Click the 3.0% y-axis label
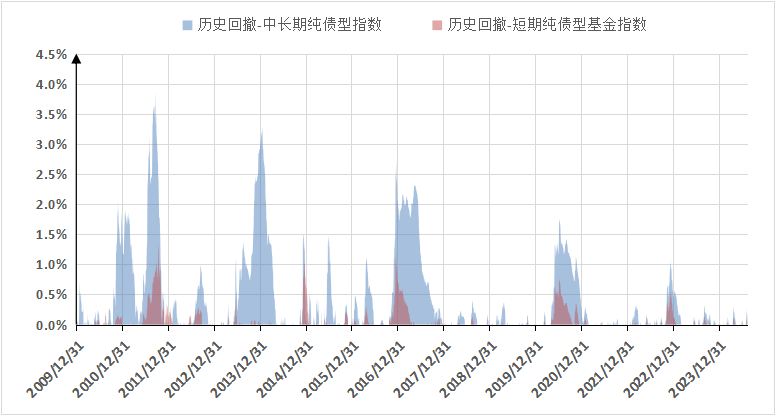Screen dimensions: 775x415 (51, 145)
